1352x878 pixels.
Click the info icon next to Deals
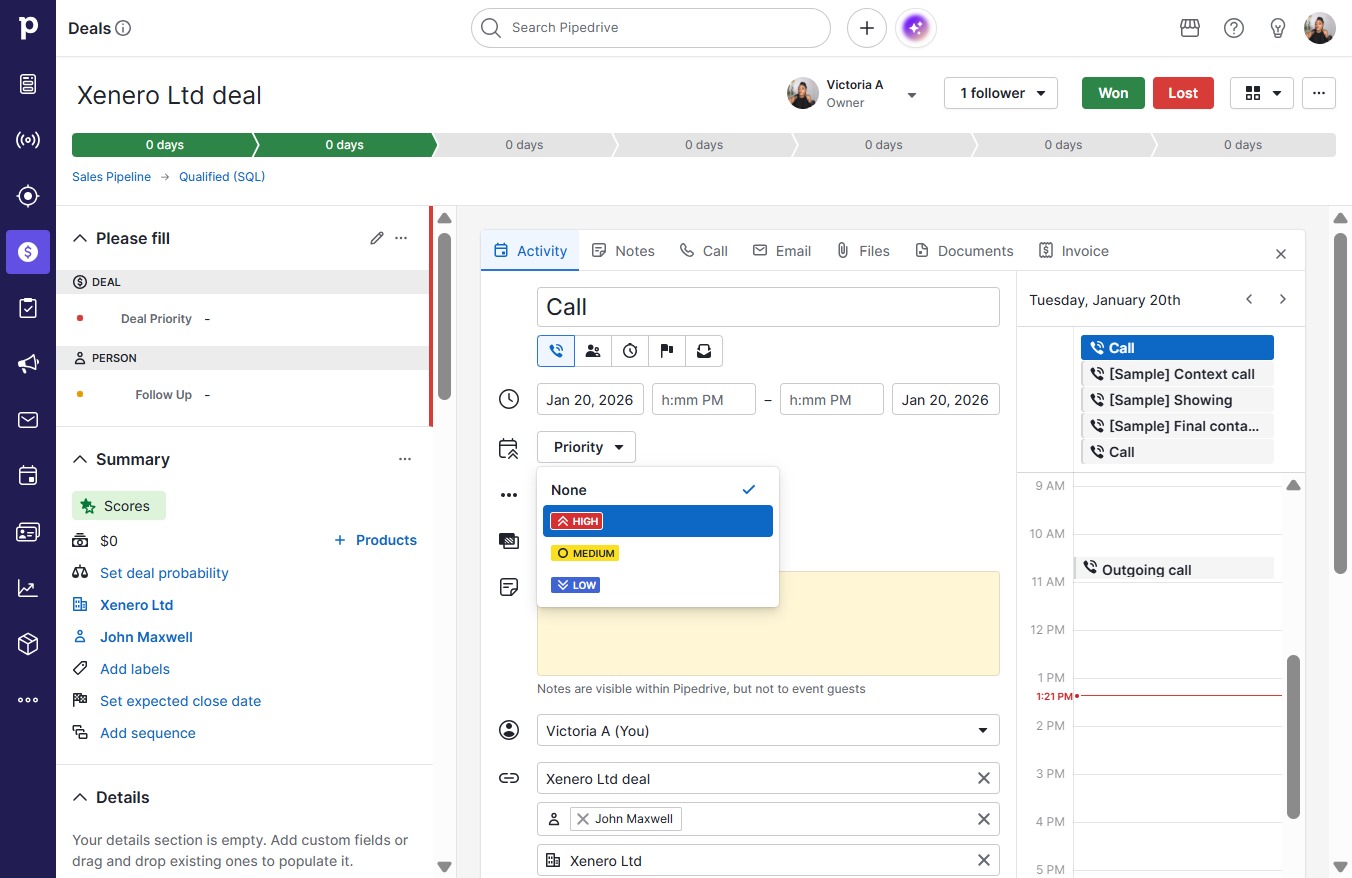point(124,28)
